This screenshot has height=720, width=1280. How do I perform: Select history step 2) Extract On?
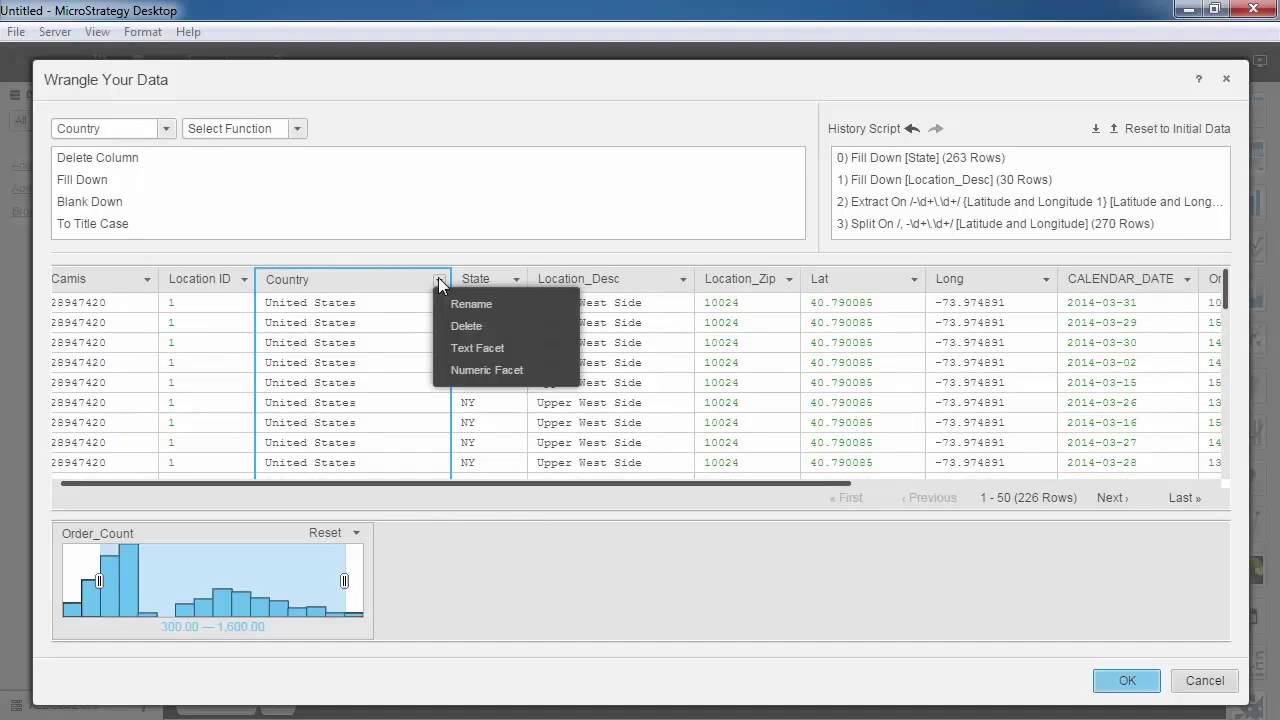pos(1030,202)
